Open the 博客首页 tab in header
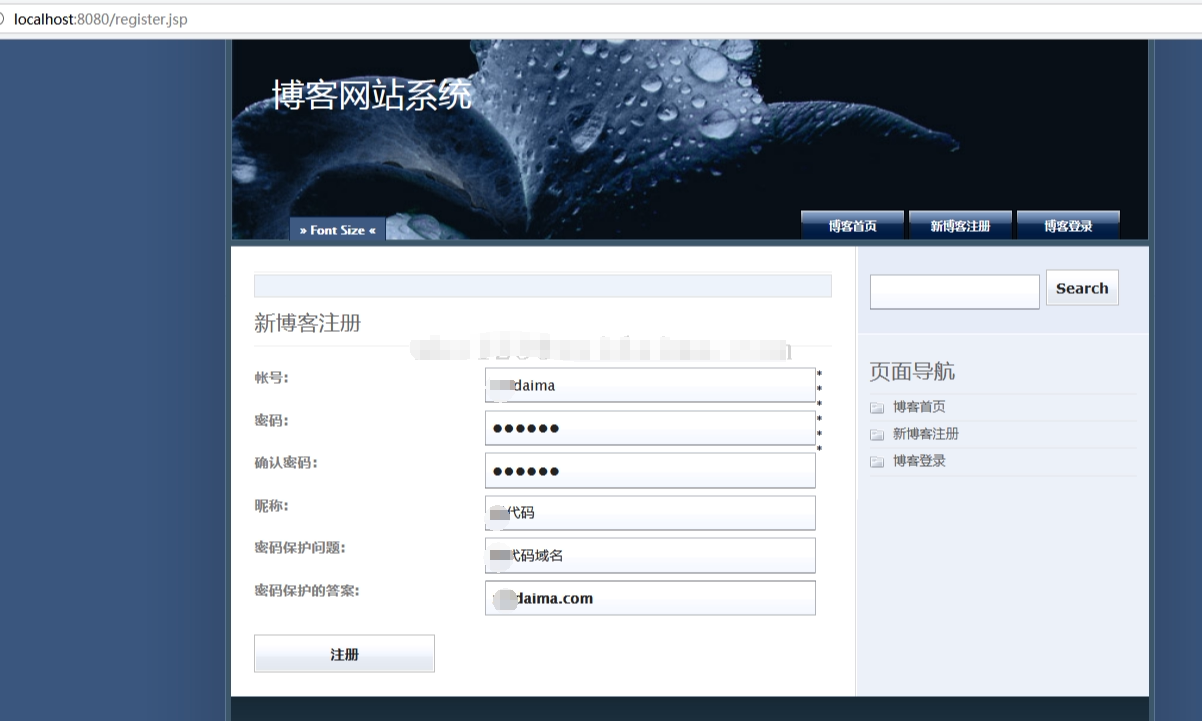The image size is (1202, 721). tap(853, 225)
